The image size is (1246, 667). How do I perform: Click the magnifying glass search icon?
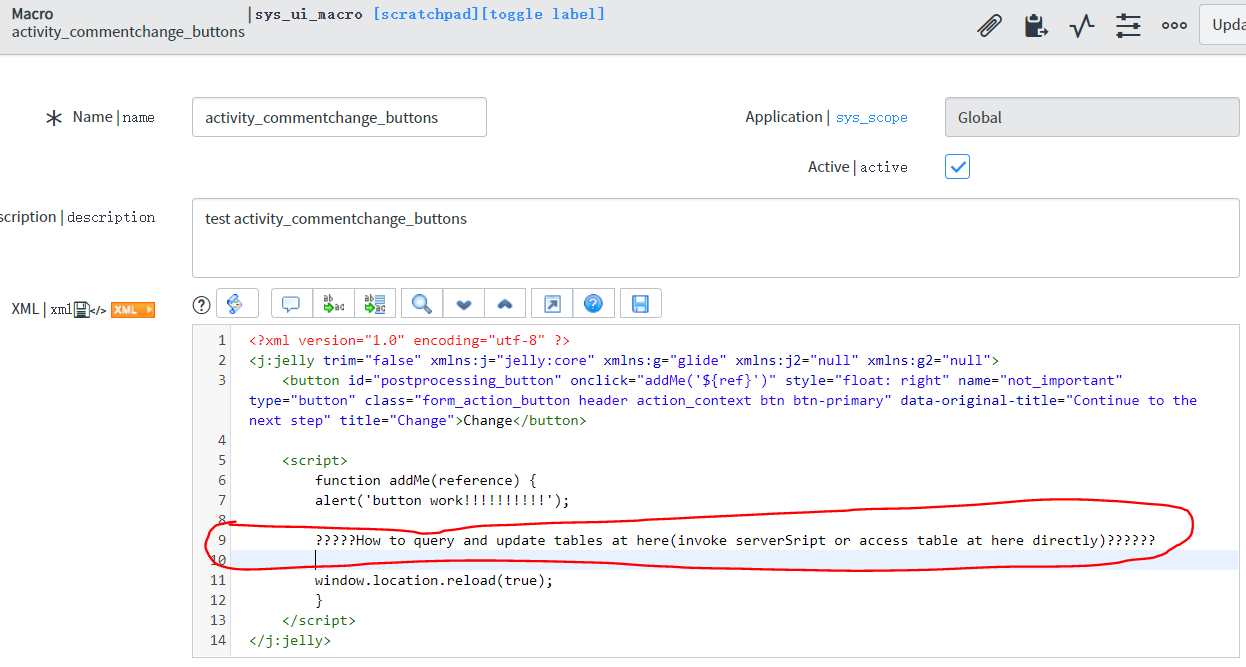(422, 304)
